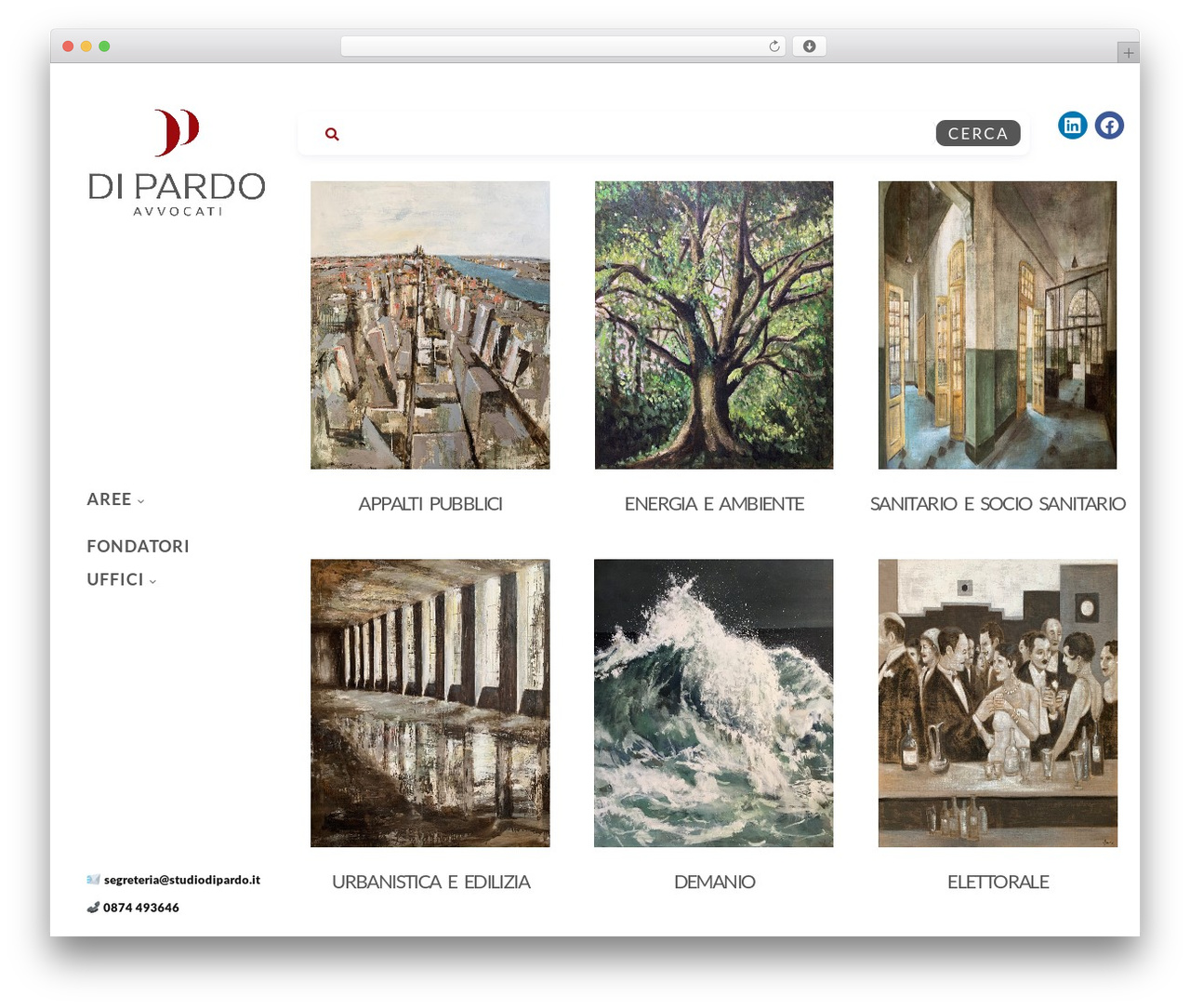Open SANITARIO E SOCIO SANITARIO link

998,504
